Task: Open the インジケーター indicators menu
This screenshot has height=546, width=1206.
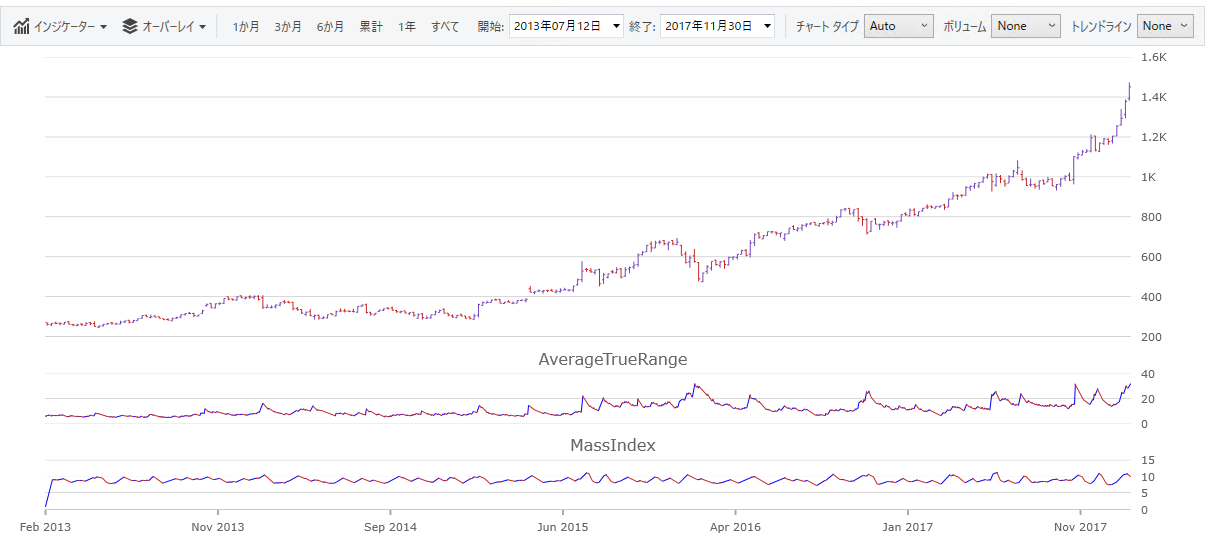Action: coord(60,26)
